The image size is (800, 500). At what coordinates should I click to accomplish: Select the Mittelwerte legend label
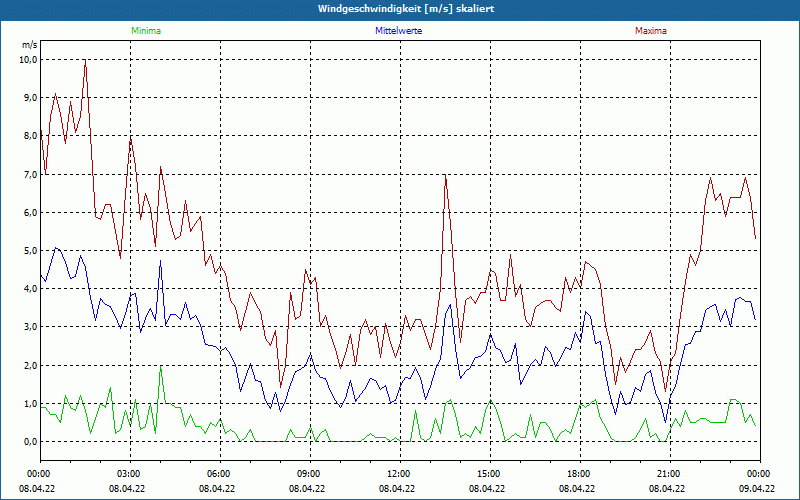(x=398, y=31)
